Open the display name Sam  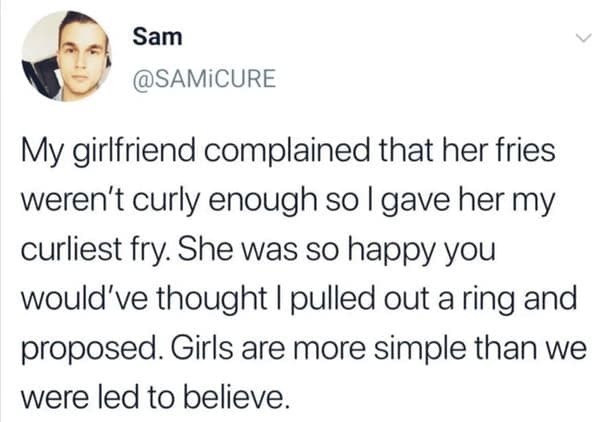(157, 37)
